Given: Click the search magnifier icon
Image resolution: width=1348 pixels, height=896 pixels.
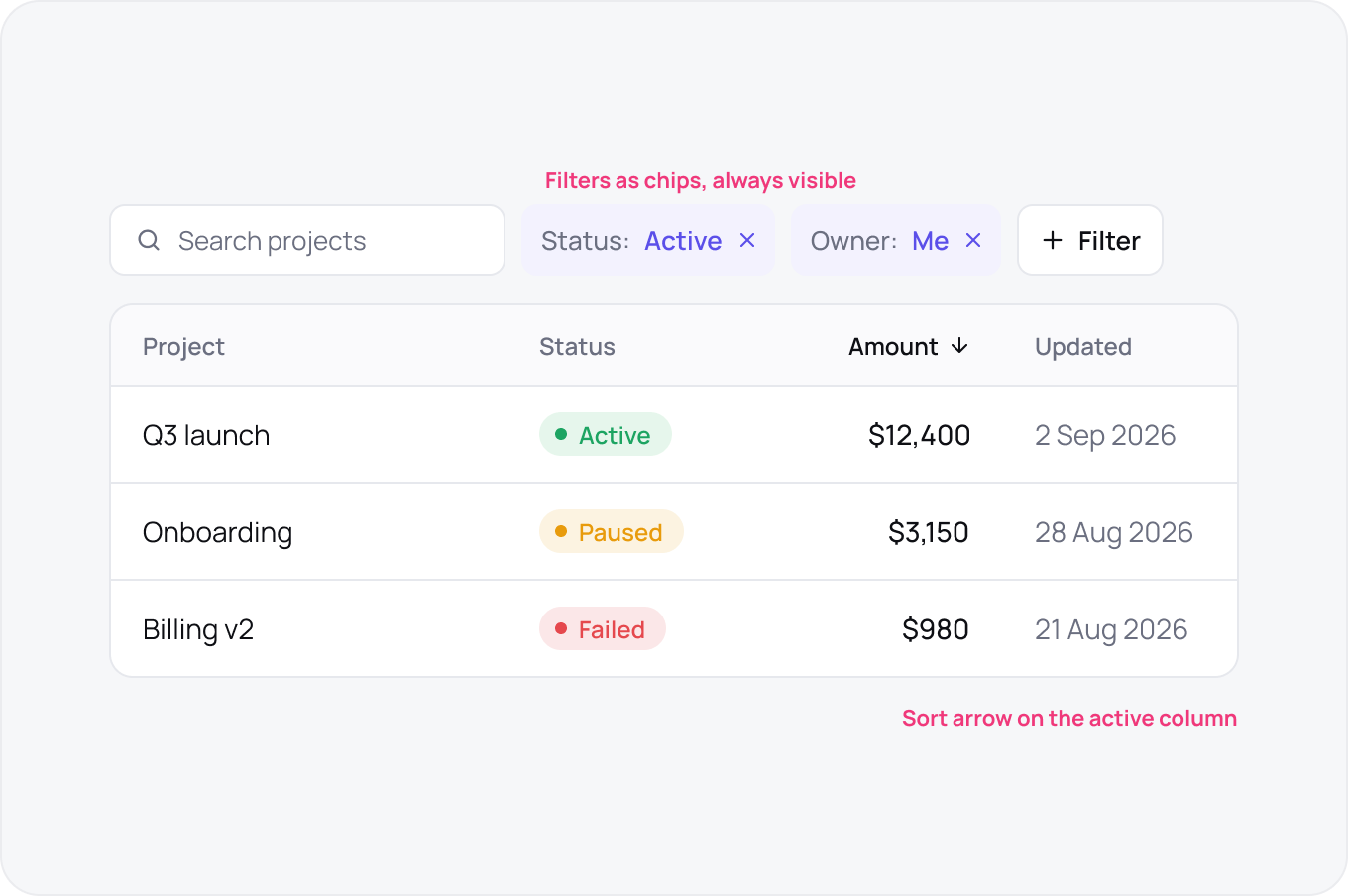Looking at the screenshot, I should 149,240.
